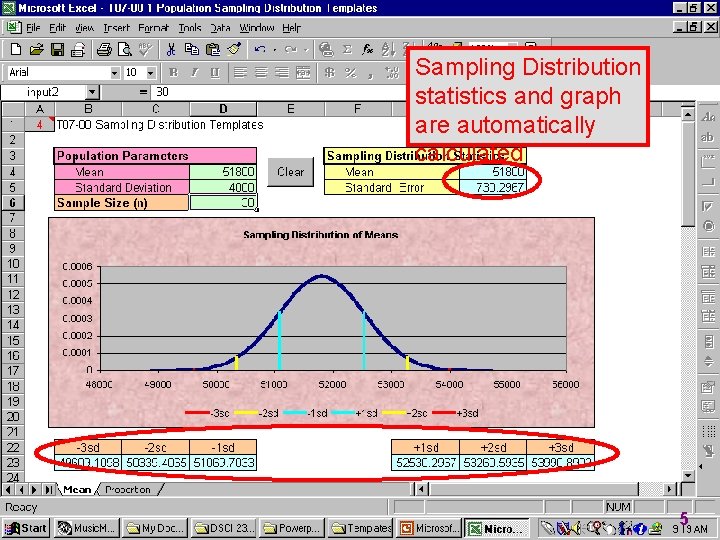This screenshot has height=540, width=720.
Task: Switch to the Templates taskbar folder
Action: (x=360, y=529)
